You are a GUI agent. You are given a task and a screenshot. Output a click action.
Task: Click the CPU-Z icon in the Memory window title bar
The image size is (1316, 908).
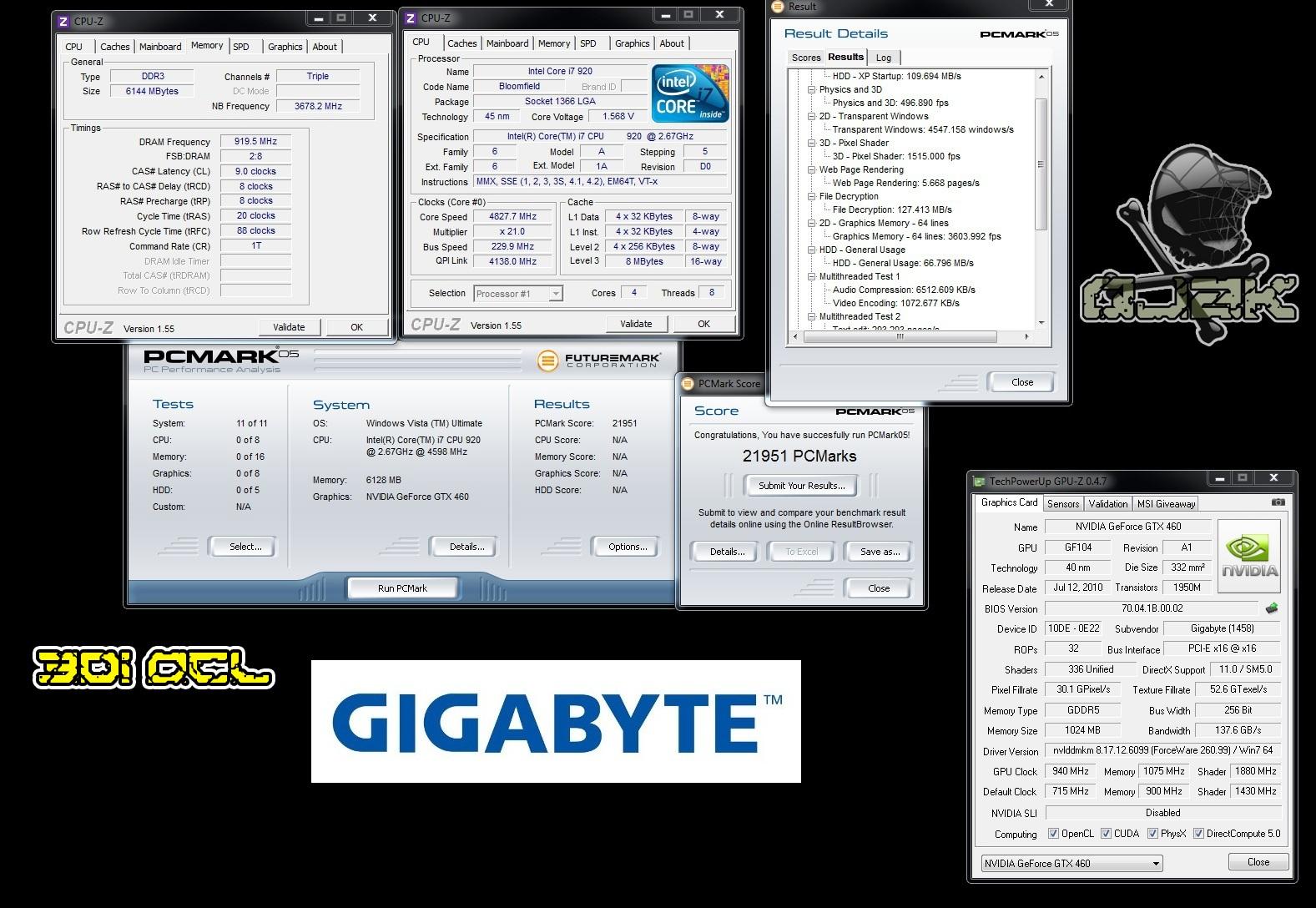[x=63, y=21]
